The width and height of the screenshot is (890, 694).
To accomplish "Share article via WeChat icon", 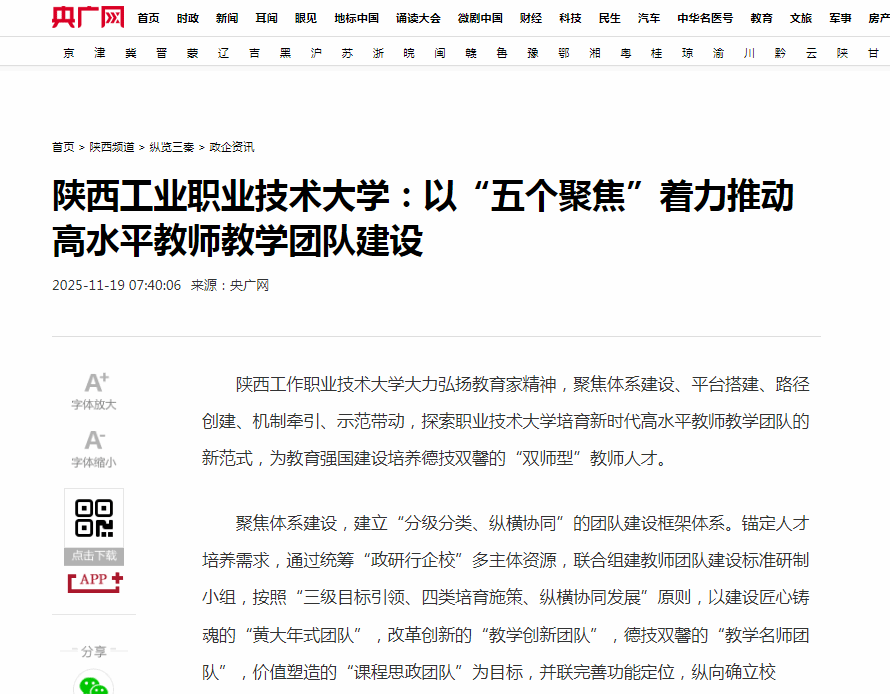I will coord(94,684).
